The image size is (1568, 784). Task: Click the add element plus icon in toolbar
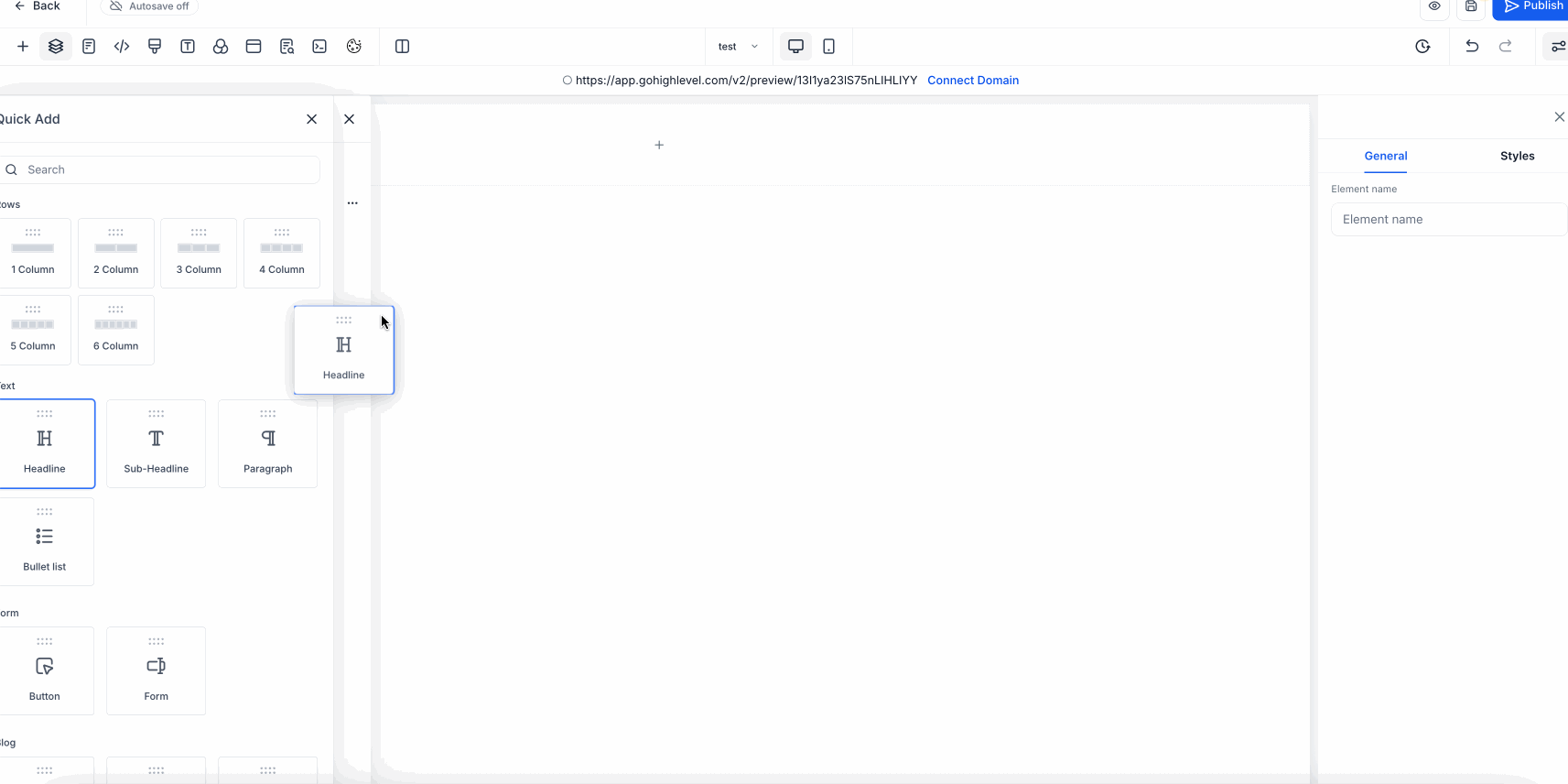23,47
